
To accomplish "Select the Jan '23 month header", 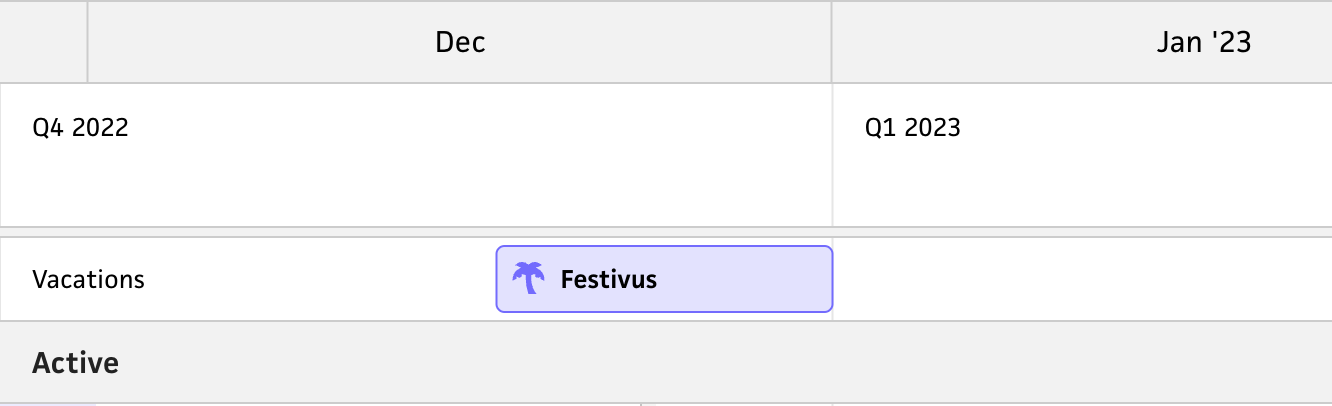I will point(1204,42).
